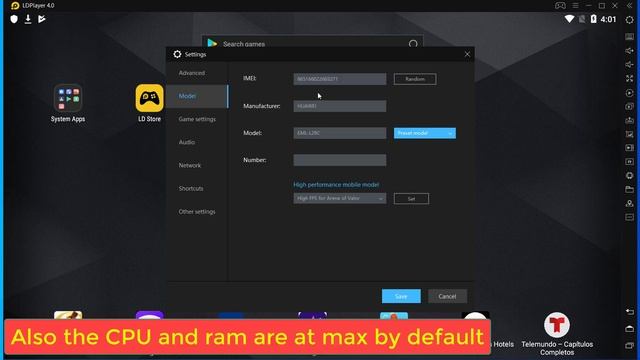Click the Wi-Fi status icon
Viewport: 640px width, 360px height.
[569, 19]
